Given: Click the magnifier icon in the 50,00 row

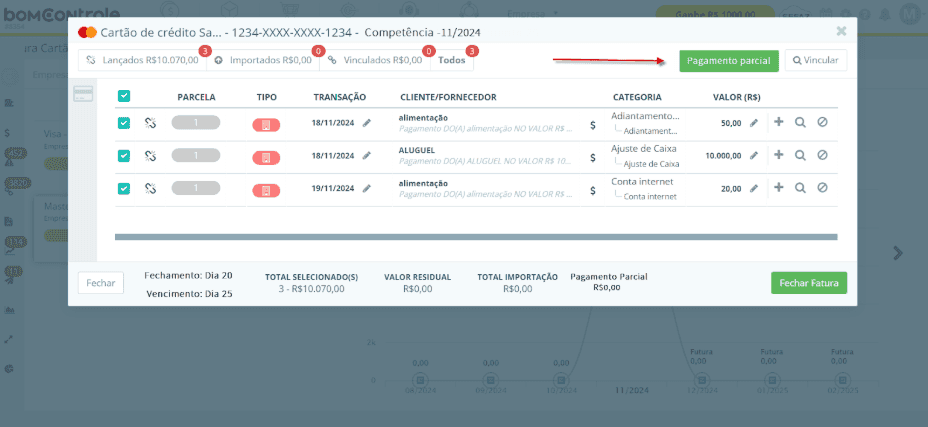Looking at the screenshot, I should point(800,123).
